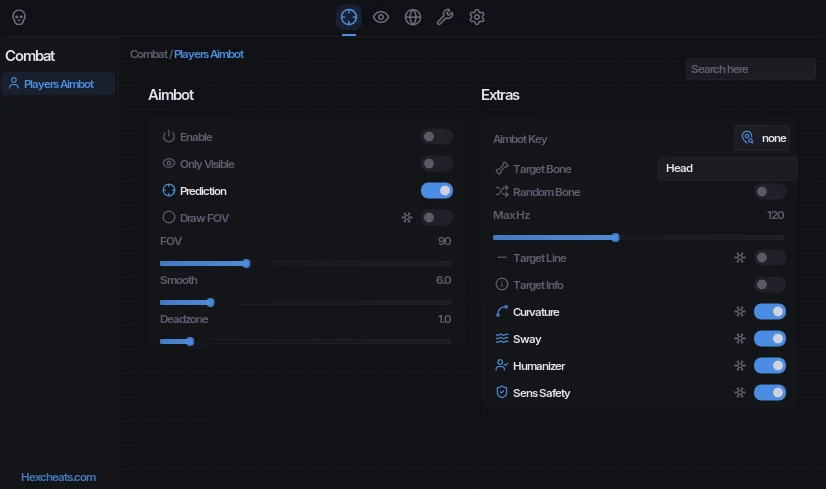This screenshot has height=489, width=826.
Task: Disable the Humanizer switch
Action: (x=770, y=365)
